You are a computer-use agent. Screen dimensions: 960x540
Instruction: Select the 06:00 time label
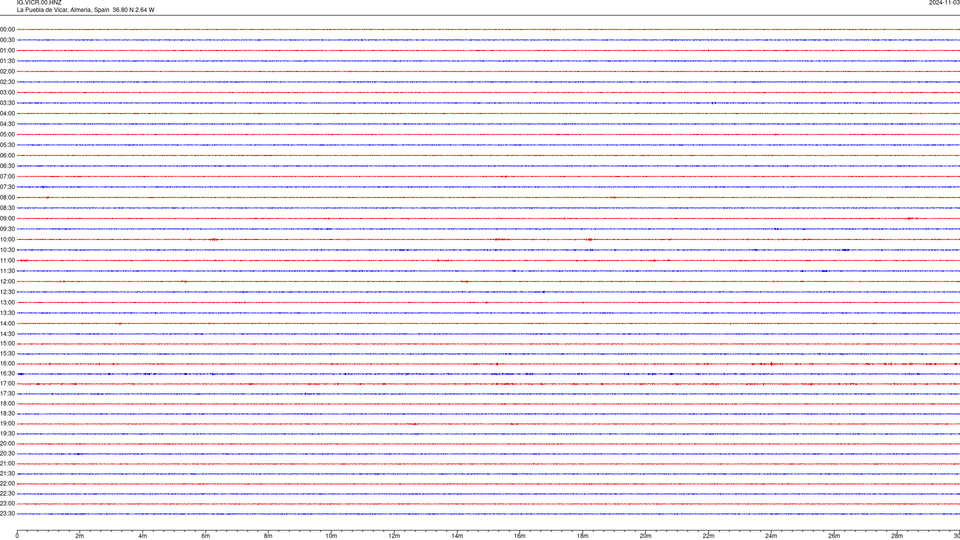coord(7,156)
